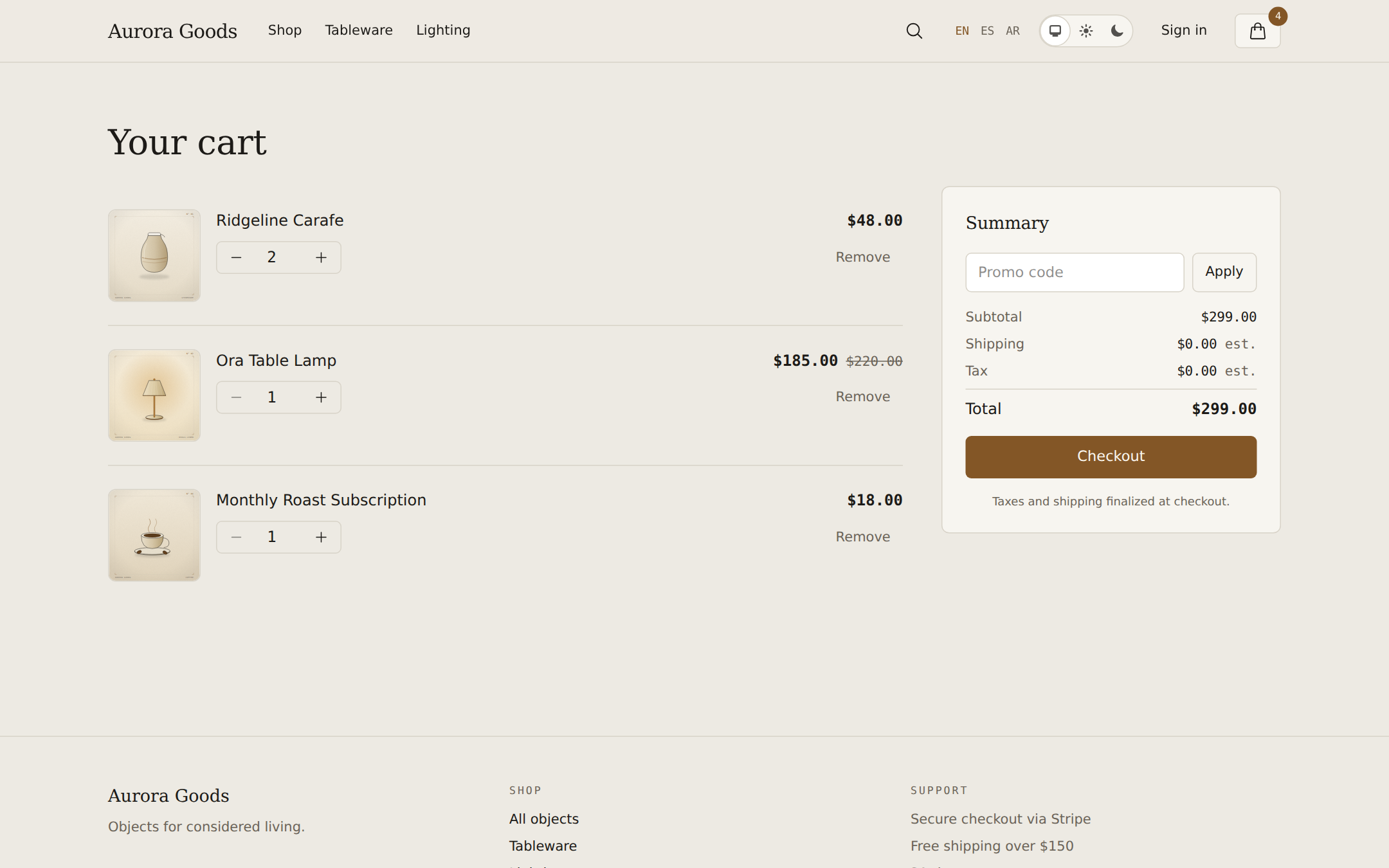Select EN language
Image resolution: width=1389 pixels, height=868 pixels.
click(x=962, y=31)
